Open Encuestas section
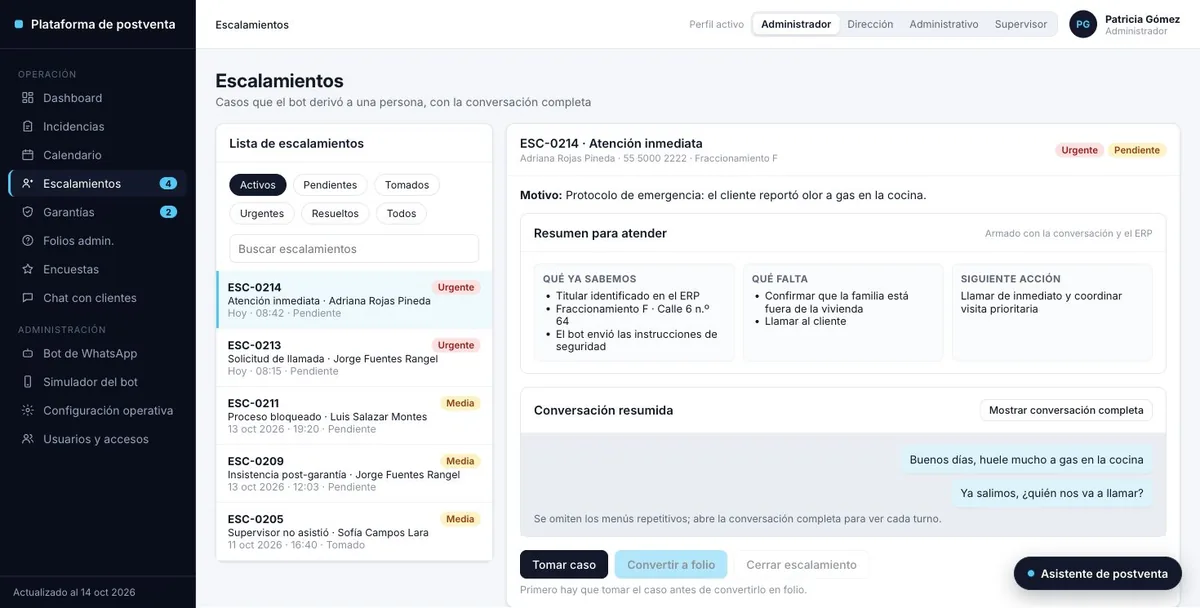 click(97, 269)
